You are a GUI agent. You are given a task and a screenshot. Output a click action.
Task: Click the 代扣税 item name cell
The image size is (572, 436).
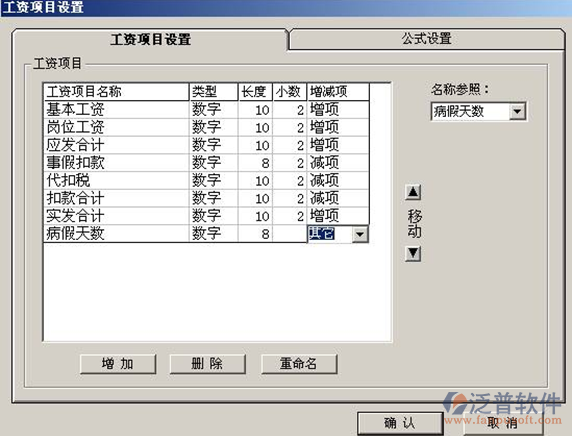[x=117, y=181]
